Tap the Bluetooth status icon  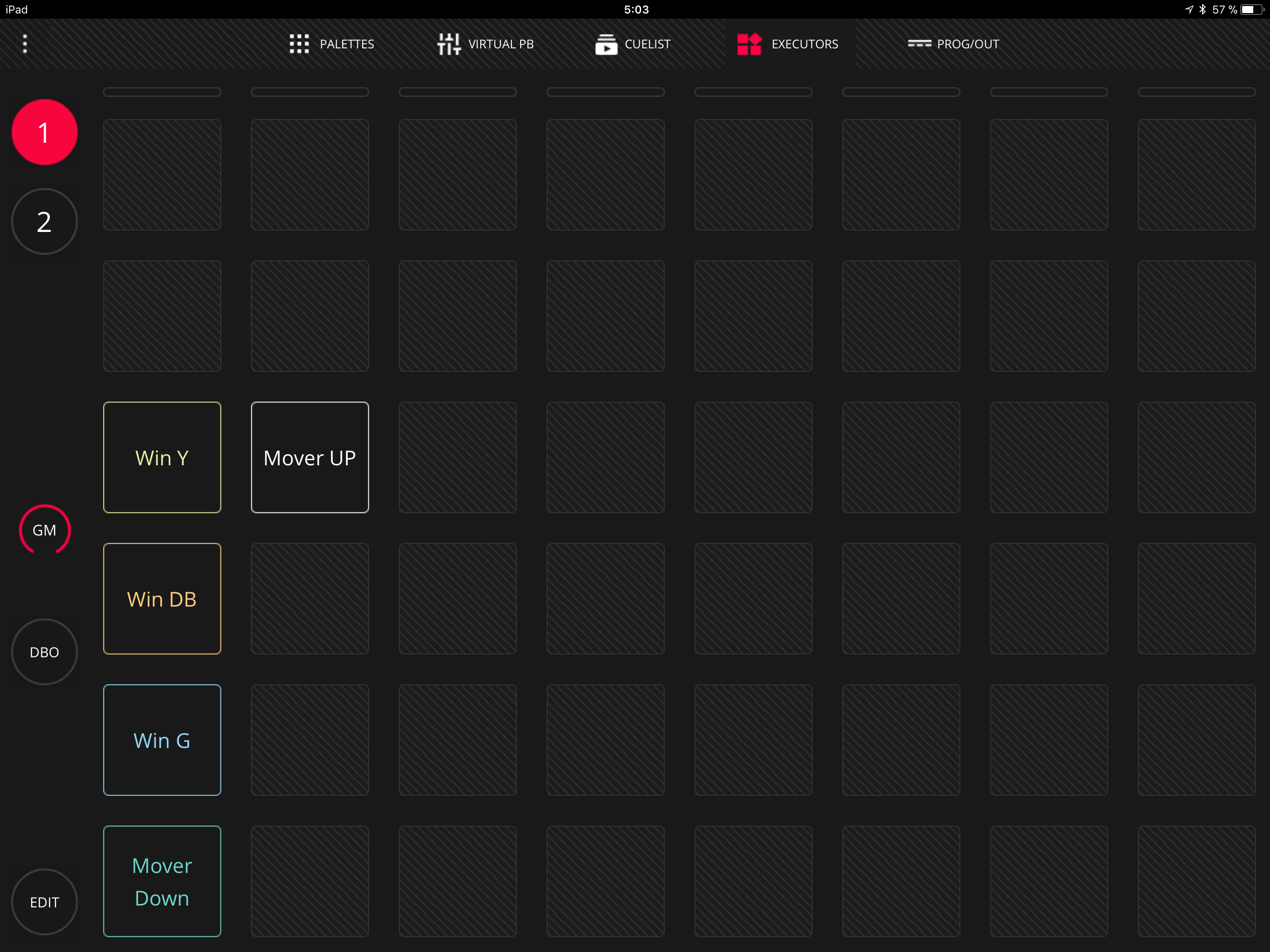[1202, 9]
